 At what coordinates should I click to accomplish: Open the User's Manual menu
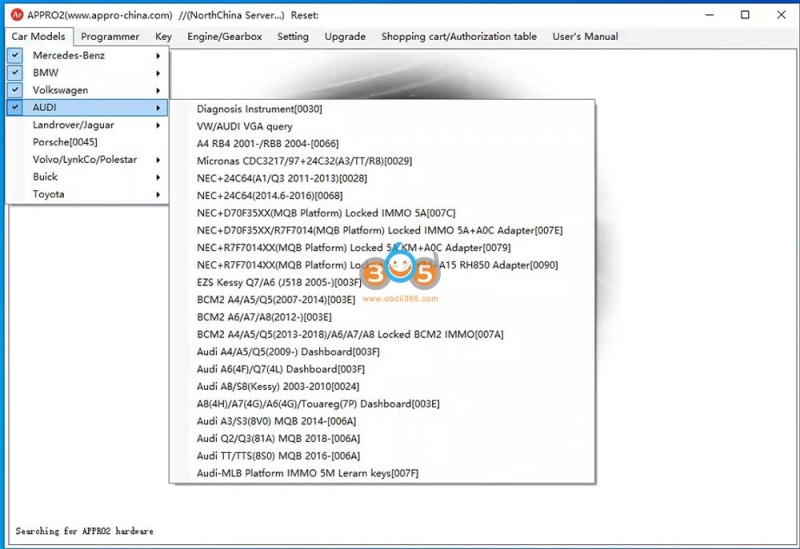pyautogui.click(x=585, y=36)
